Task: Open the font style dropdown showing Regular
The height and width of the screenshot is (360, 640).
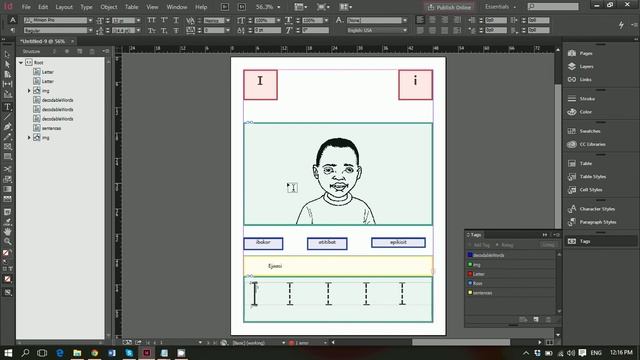Action: click(x=90, y=30)
